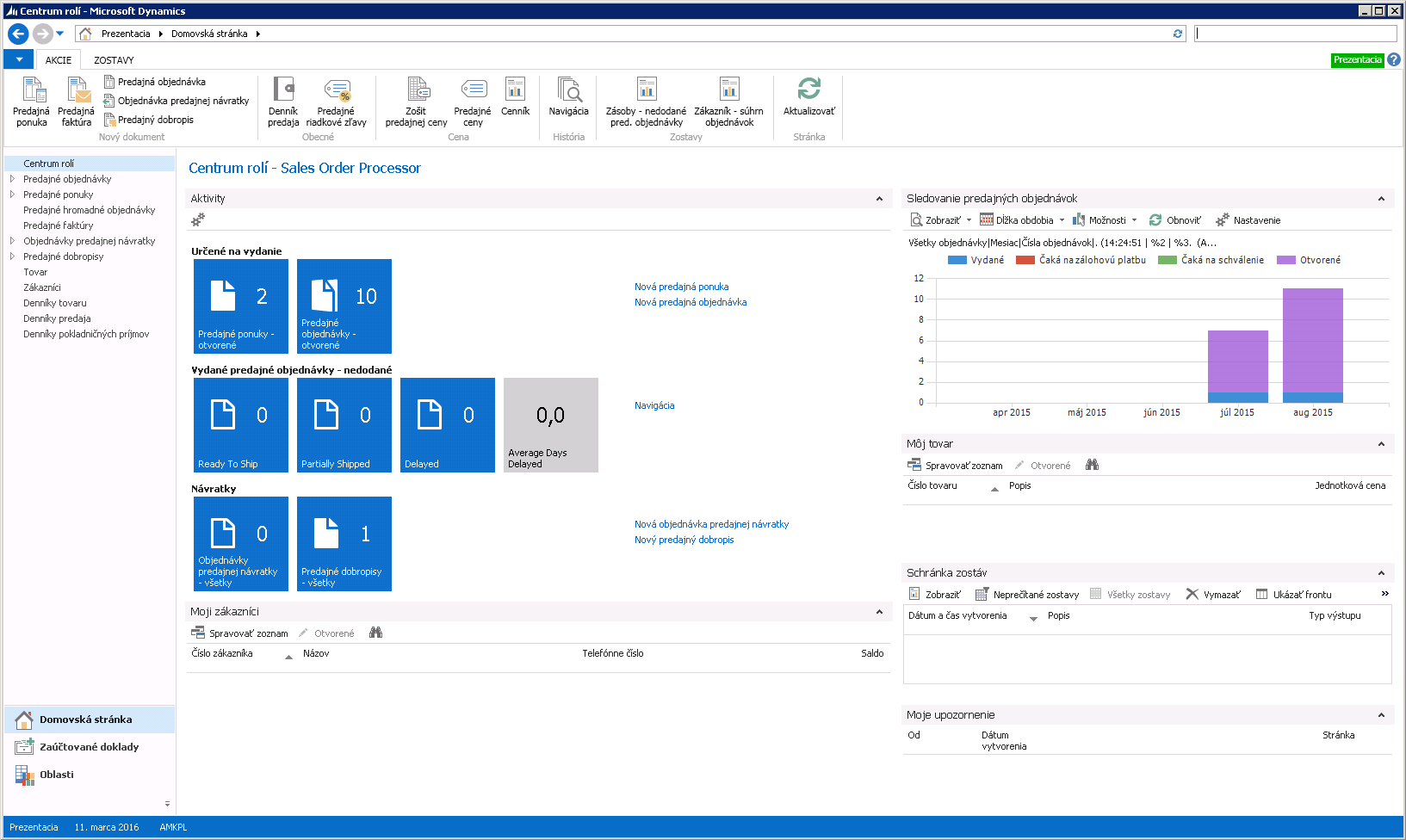Click Aktualizovať to refresh the page
Image resolution: width=1406 pixels, height=840 pixels.
click(808, 96)
